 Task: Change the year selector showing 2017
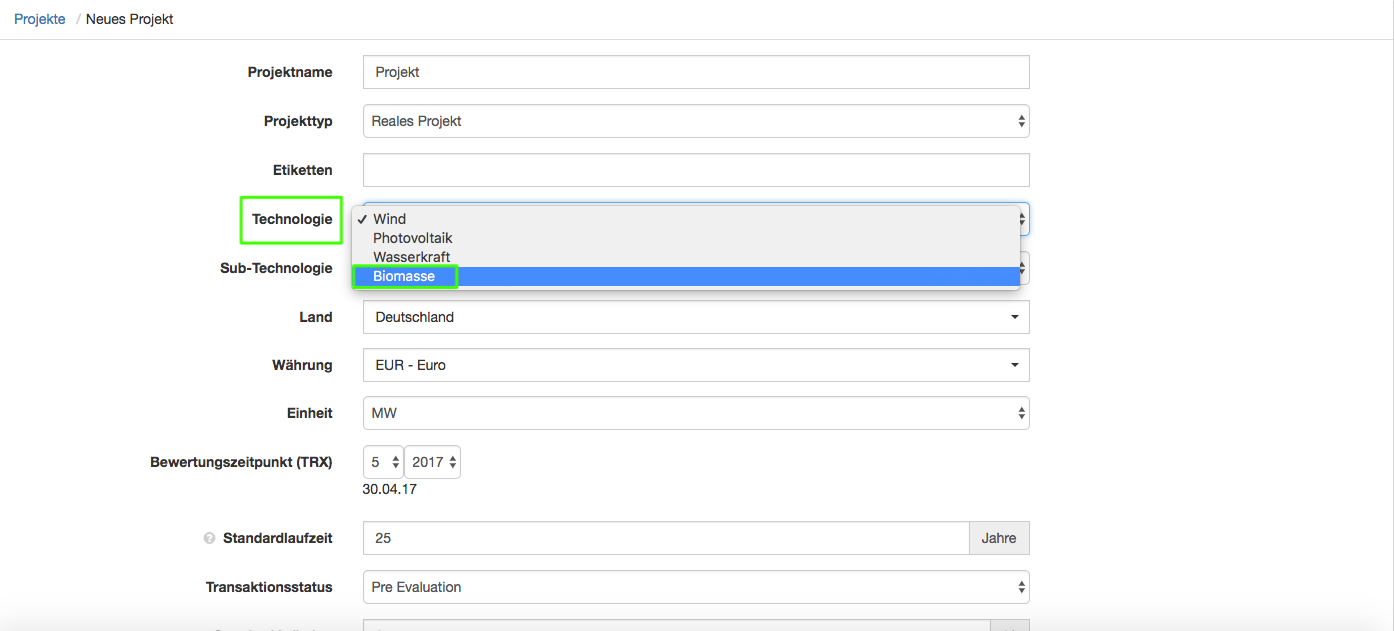pos(434,462)
